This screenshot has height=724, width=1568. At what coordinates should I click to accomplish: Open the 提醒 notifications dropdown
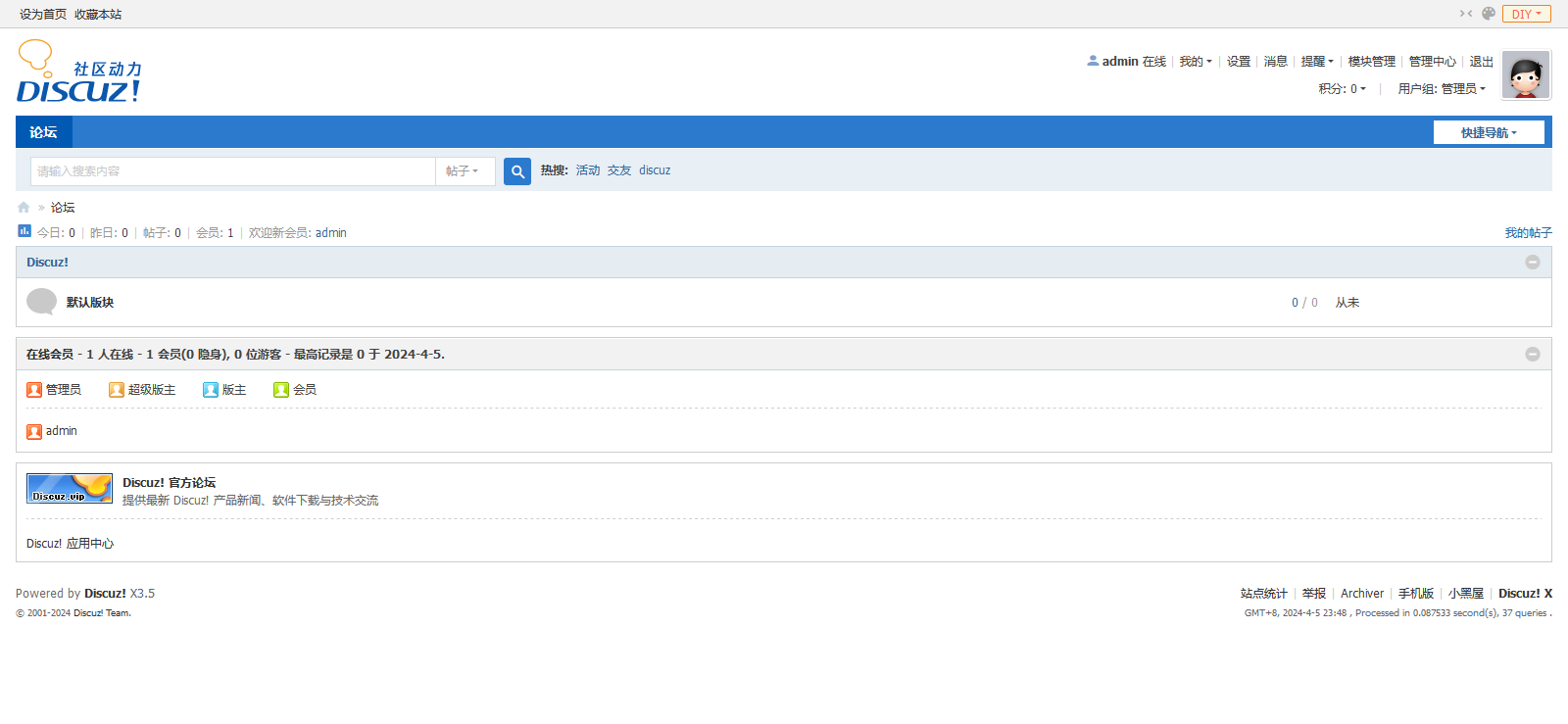(1317, 62)
